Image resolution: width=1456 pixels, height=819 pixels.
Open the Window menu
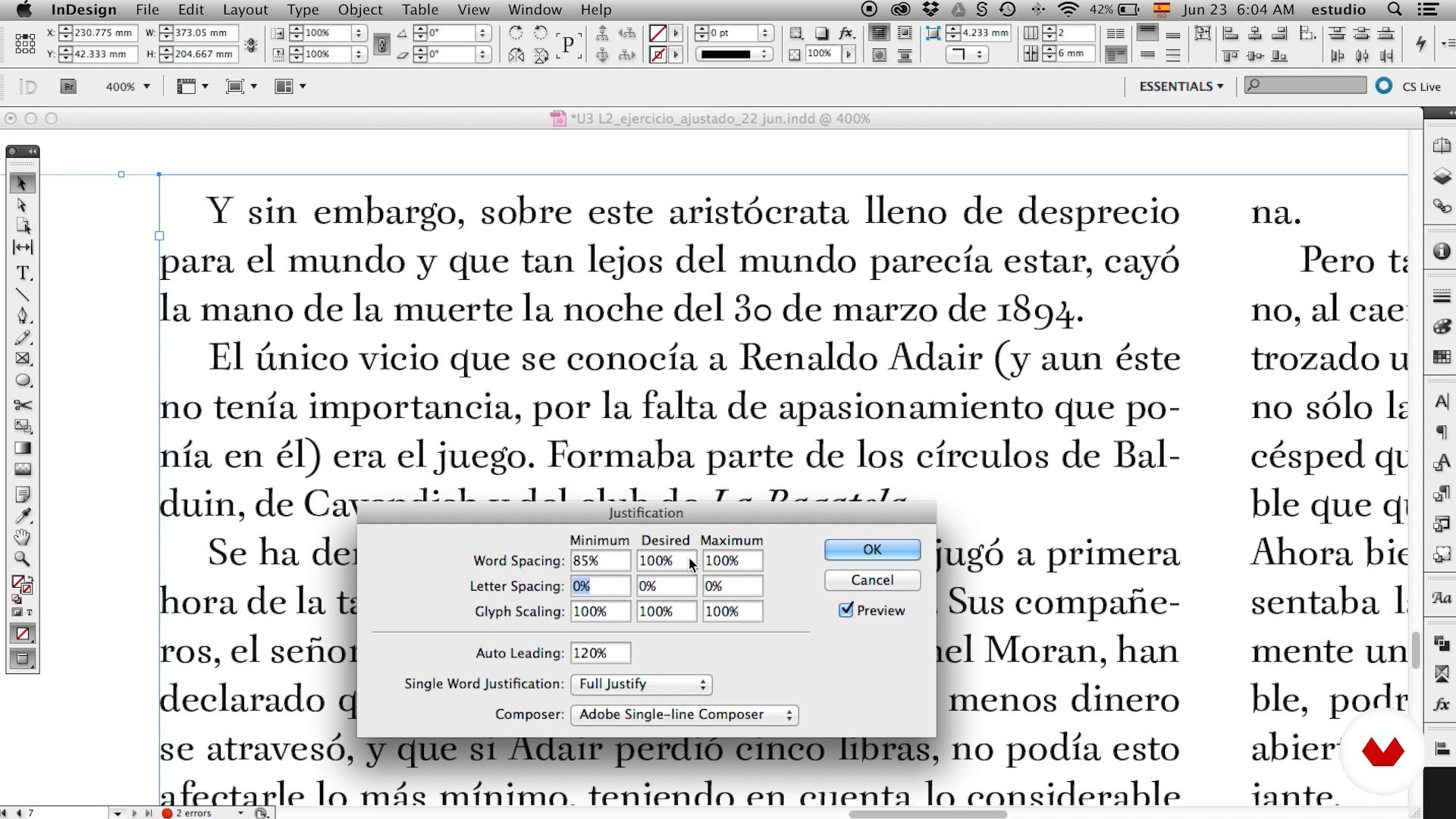tap(535, 10)
